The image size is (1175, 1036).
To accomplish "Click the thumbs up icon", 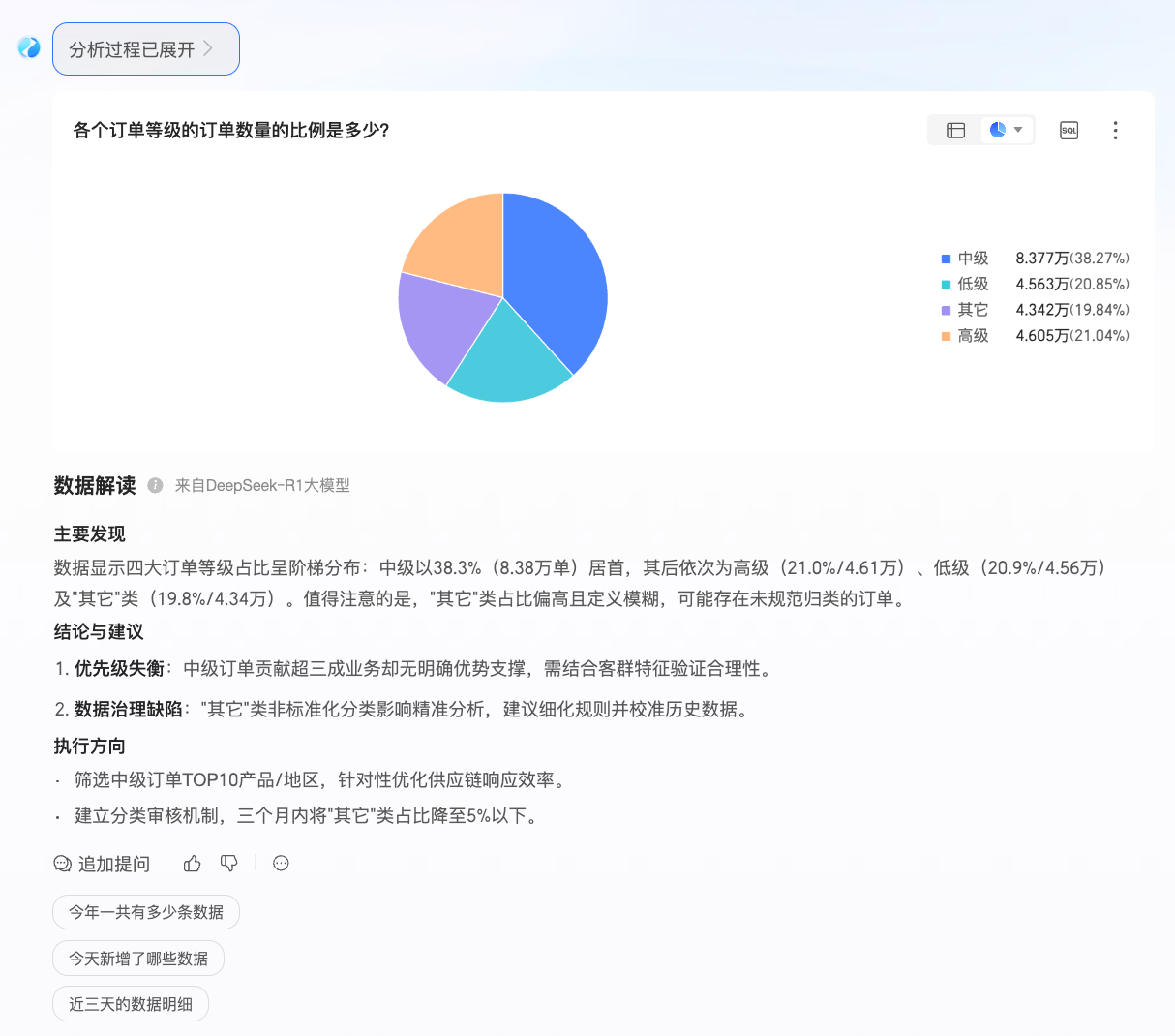I will tap(193, 864).
